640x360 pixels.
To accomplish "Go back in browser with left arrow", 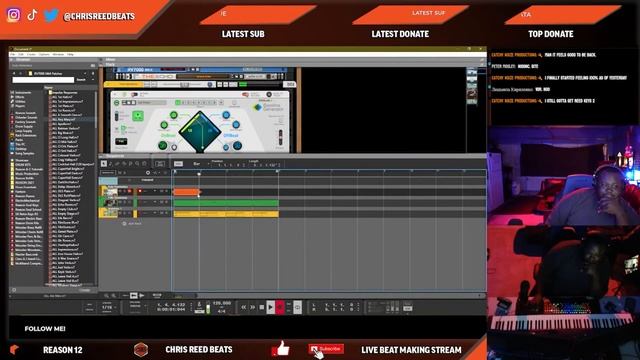I will (x=15, y=73).
